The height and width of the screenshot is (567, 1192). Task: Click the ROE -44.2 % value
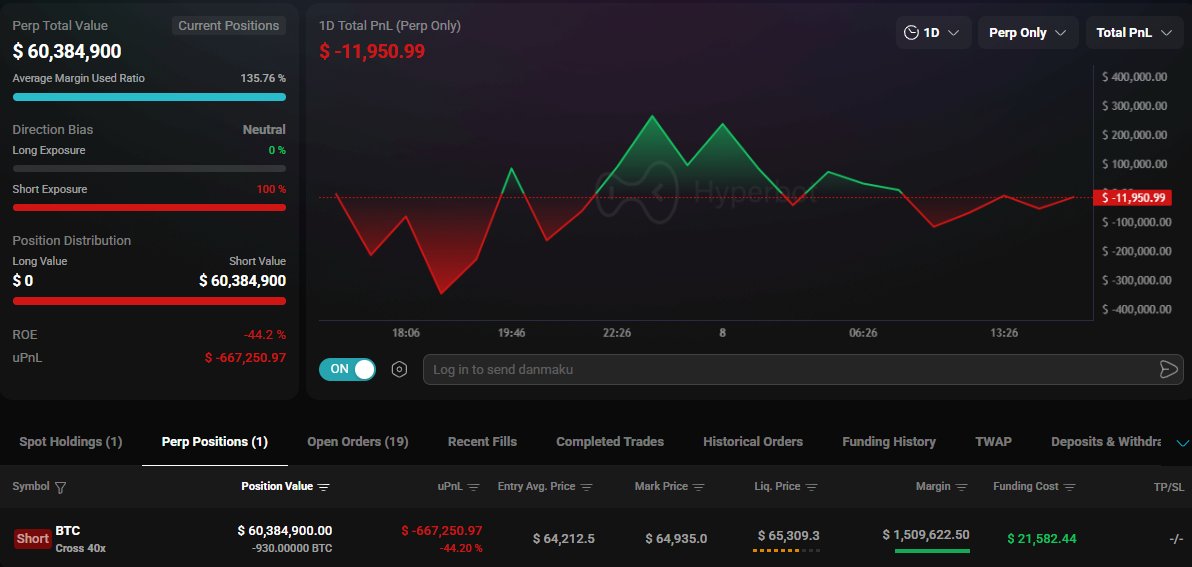(x=265, y=335)
